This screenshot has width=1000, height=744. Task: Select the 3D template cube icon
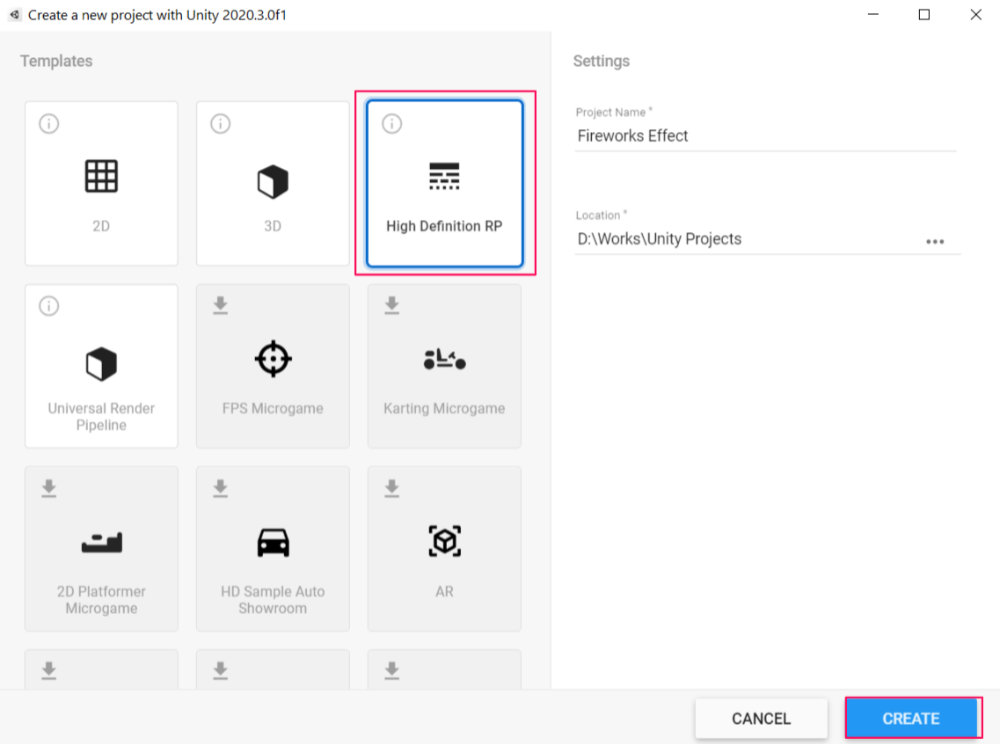click(x=272, y=181)
